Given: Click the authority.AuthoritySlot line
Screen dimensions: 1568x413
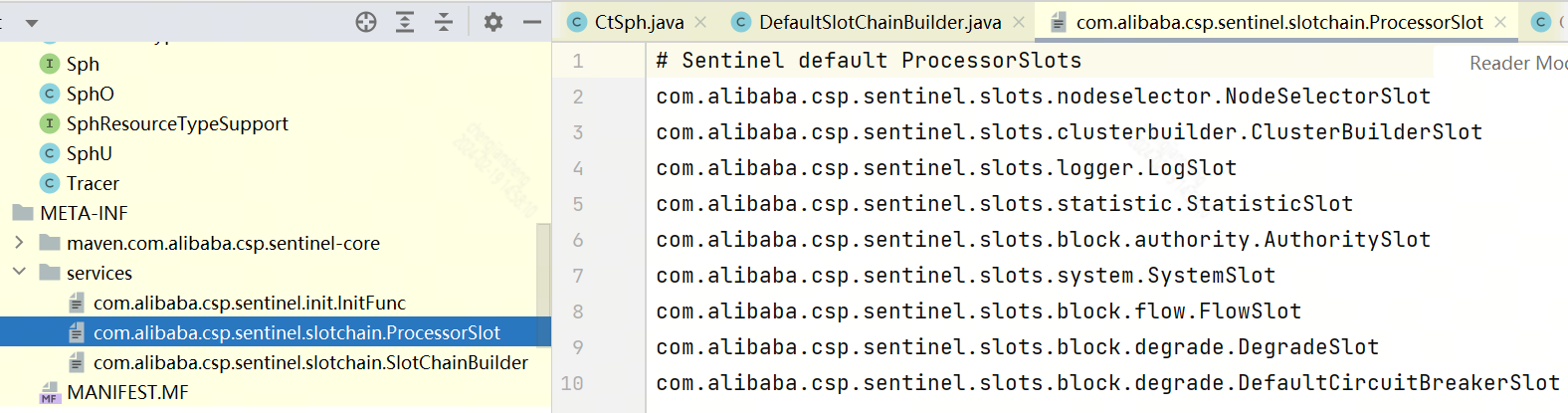Looking at the screenshot, I should click(1043, 240).
